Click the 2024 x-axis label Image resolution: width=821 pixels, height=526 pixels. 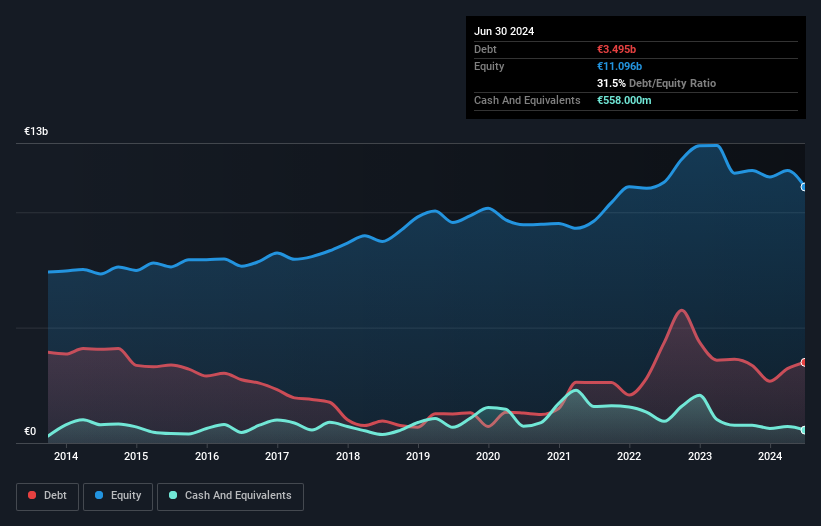pyautogui.click(x=770, y=456)
